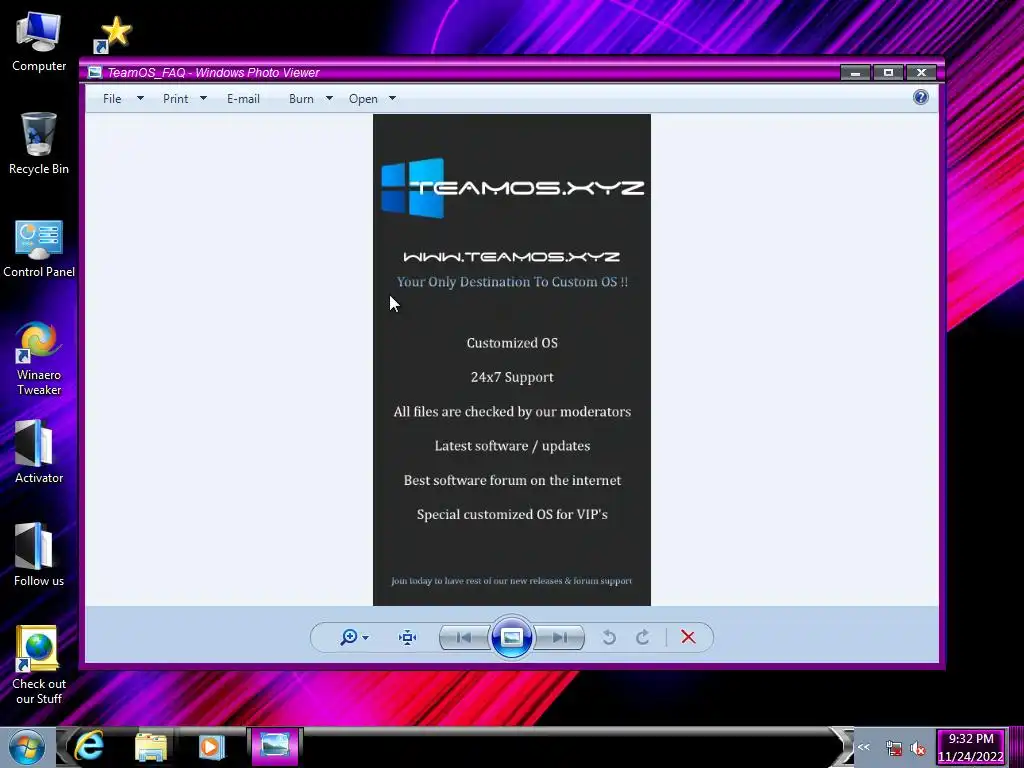This screenshot has height=768, width=1024.
Task: Click 'Best software forum on the internet'
Action: [x=512, y=480]
